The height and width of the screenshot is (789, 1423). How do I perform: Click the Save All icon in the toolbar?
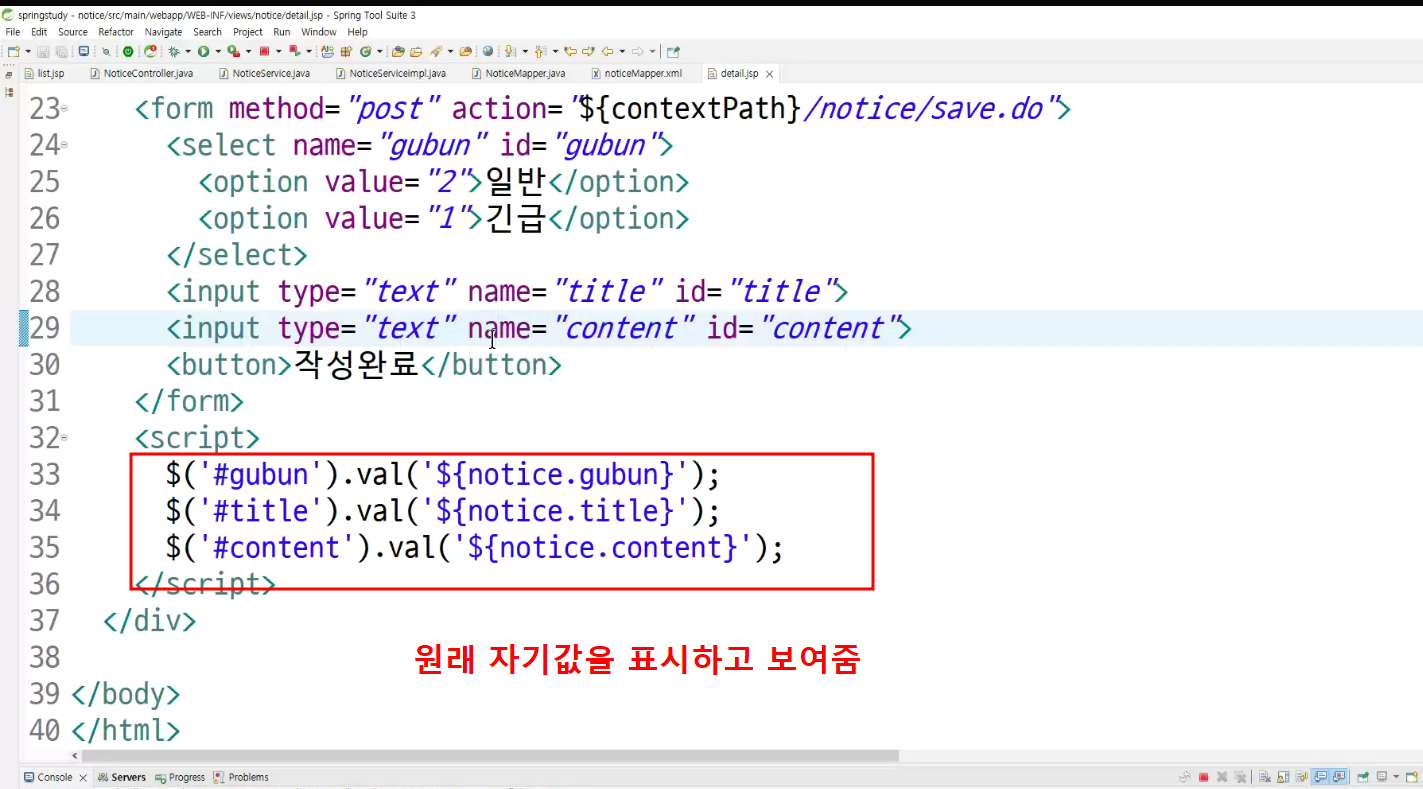[61, 51]
